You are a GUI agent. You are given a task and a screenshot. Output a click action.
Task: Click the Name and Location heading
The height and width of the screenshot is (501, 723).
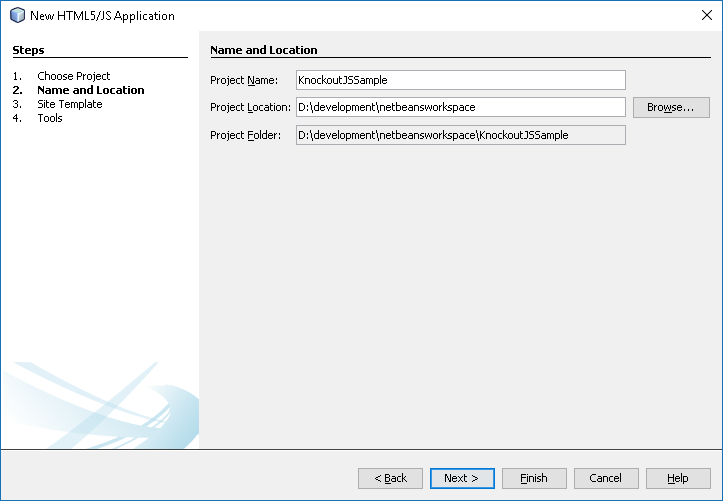264,50
